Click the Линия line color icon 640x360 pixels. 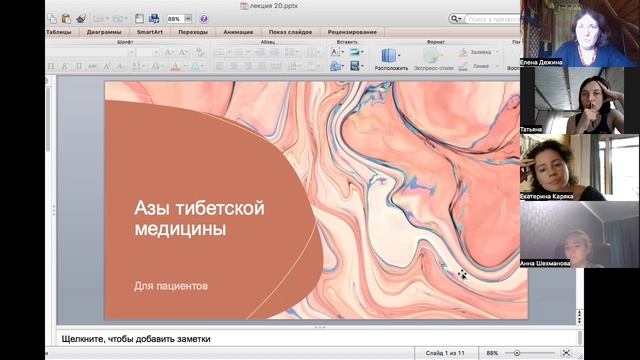(x=462, y=66)
